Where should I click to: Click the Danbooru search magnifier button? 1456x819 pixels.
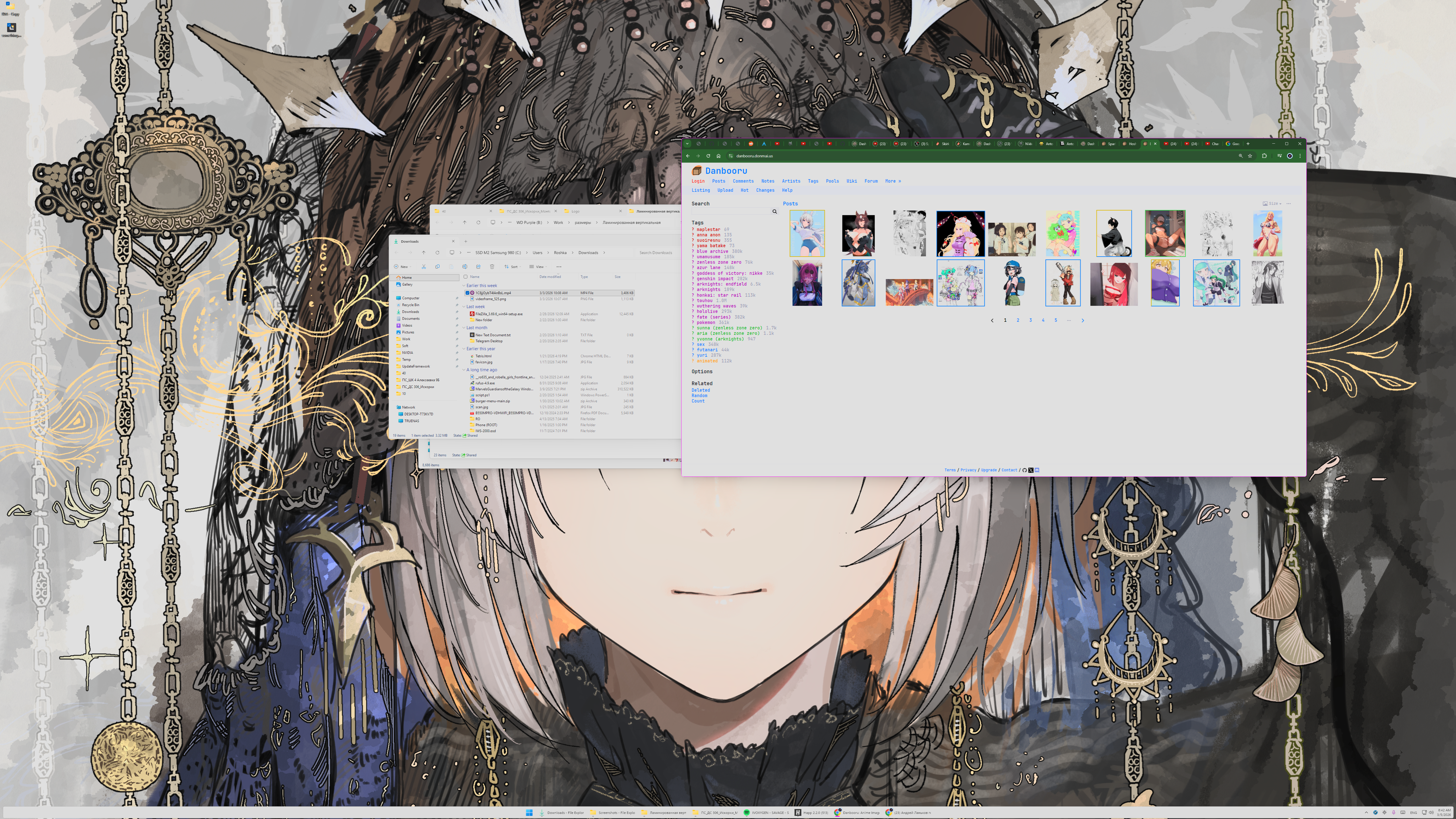click(x=774, y=211)
